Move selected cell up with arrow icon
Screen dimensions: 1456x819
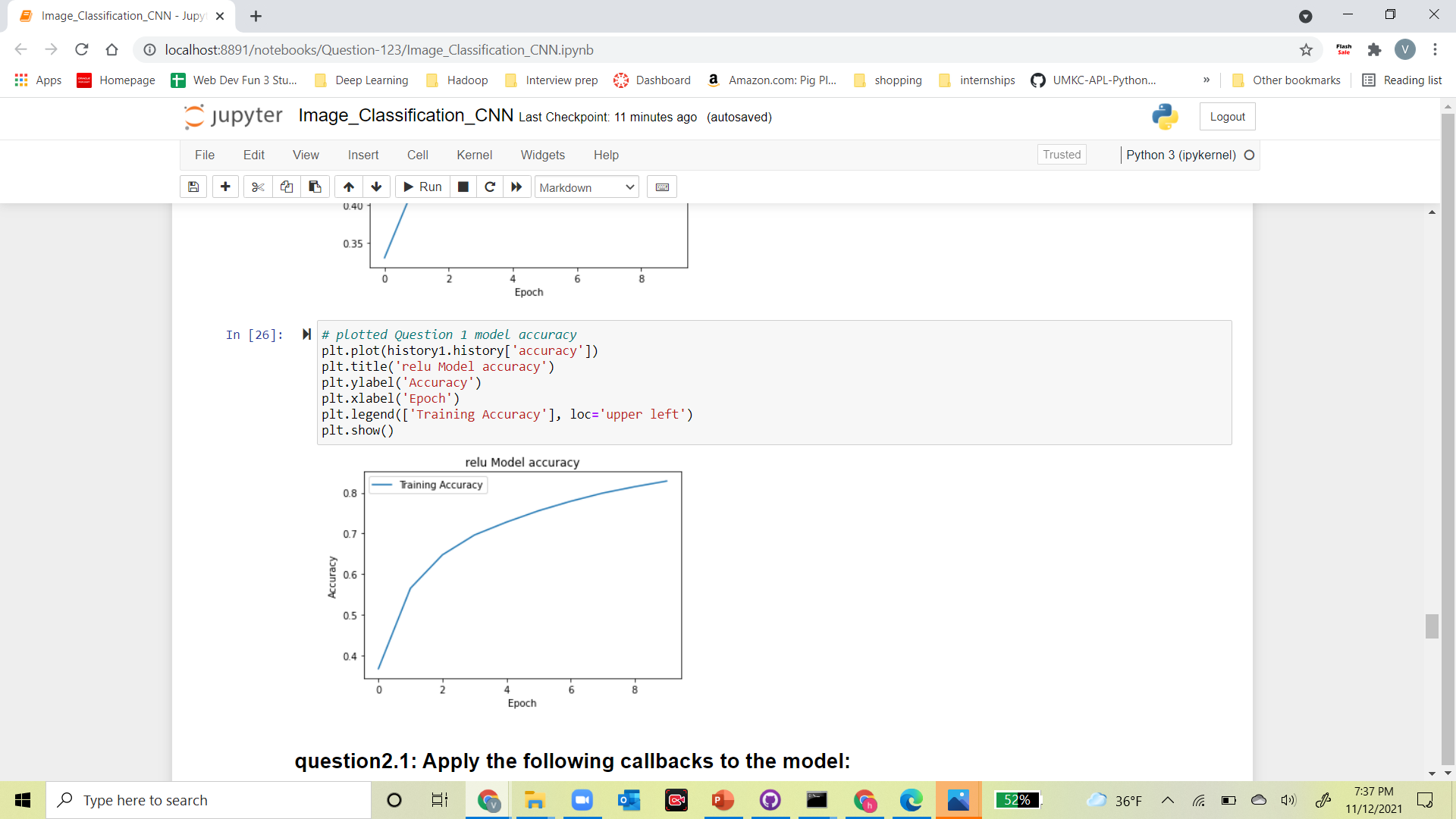coord(348,187)
